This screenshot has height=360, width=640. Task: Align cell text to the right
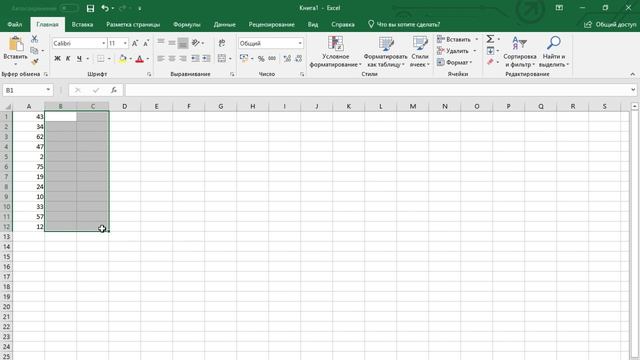tap(183, 59)
